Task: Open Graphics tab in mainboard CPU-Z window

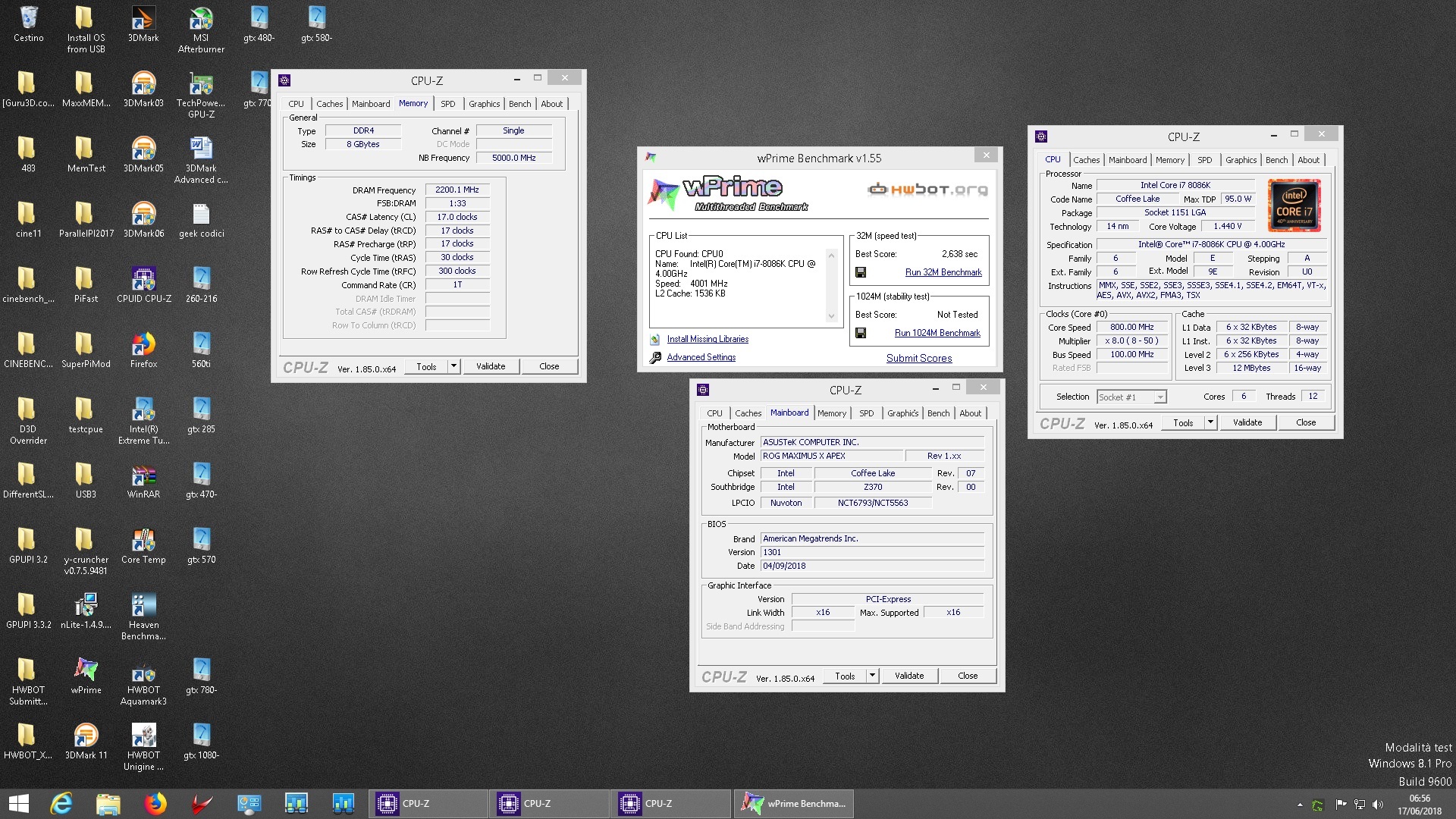Action: click(902, 413)
